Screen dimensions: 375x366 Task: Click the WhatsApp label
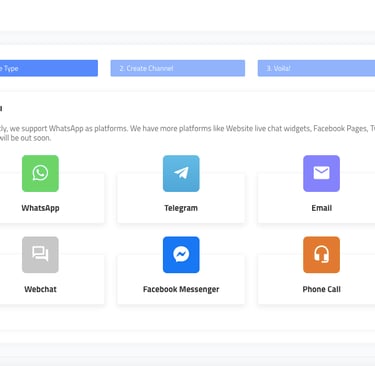pos(40,208)
